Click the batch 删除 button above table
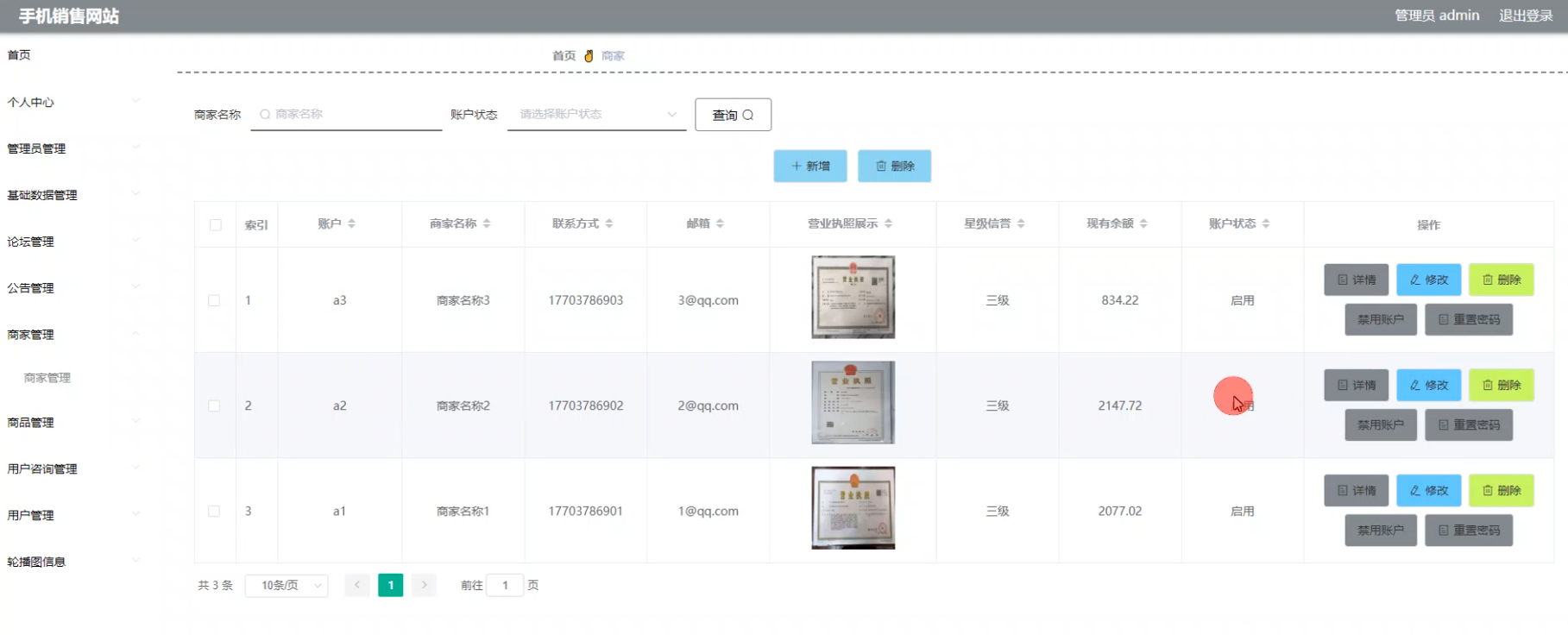Image resolution: width=1568 pixels, height=635 pixels. pos(895,166)
